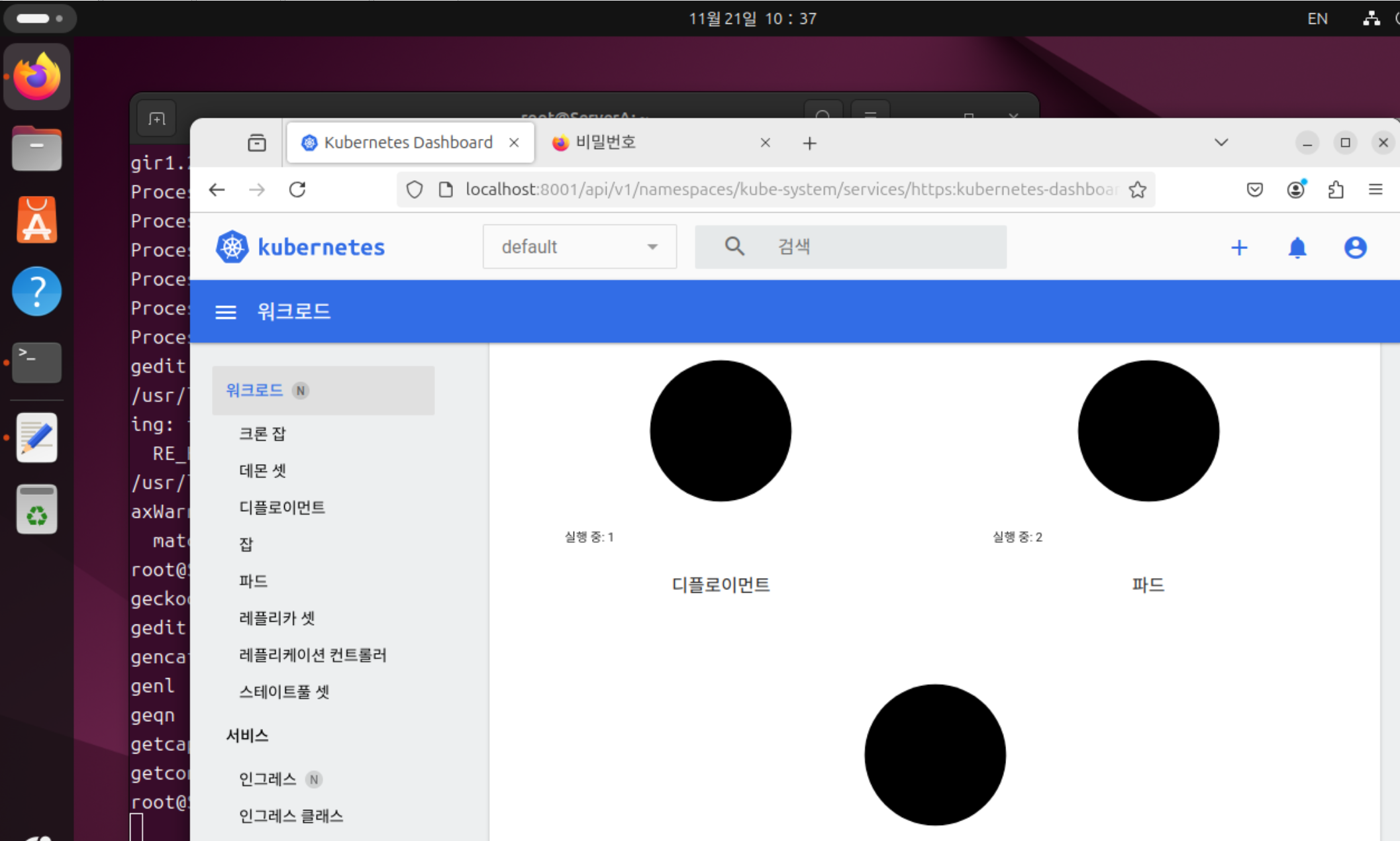This screenshot has height=841, width=1400.
Task: Click the Kubernetes logo icon
Action: tap(232, 247)
